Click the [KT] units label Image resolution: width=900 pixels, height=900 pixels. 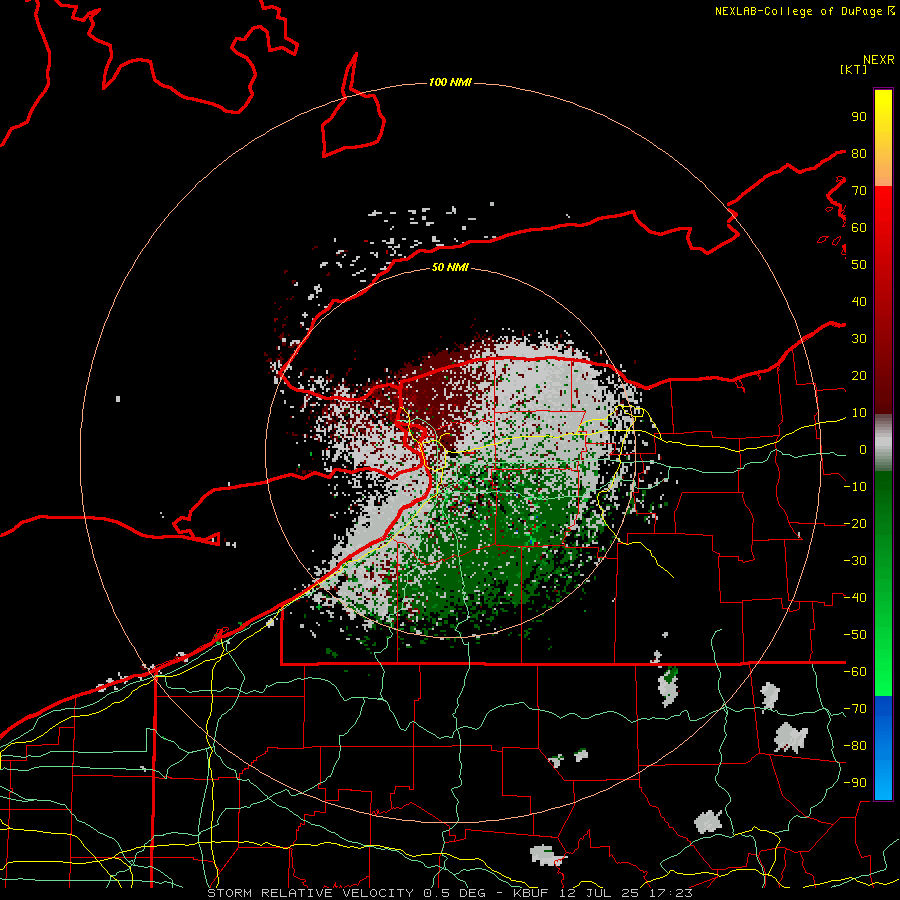tap(854, 69)
